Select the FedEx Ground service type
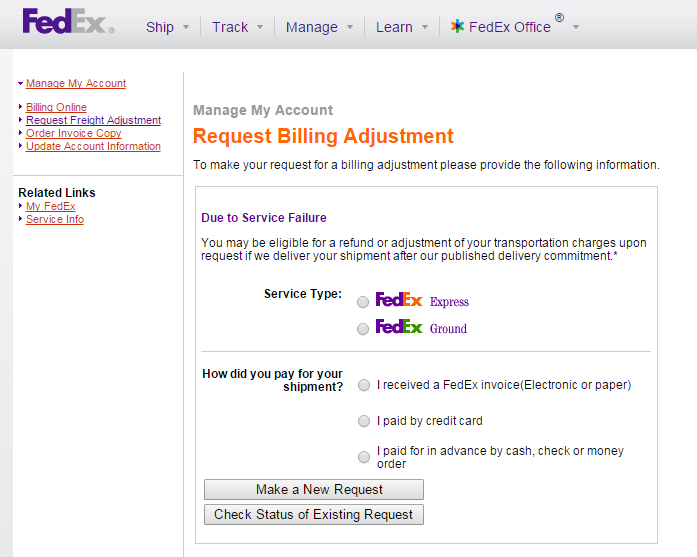Image resolution: width=697 pixels, height=557 pixels. pos(363,329)
